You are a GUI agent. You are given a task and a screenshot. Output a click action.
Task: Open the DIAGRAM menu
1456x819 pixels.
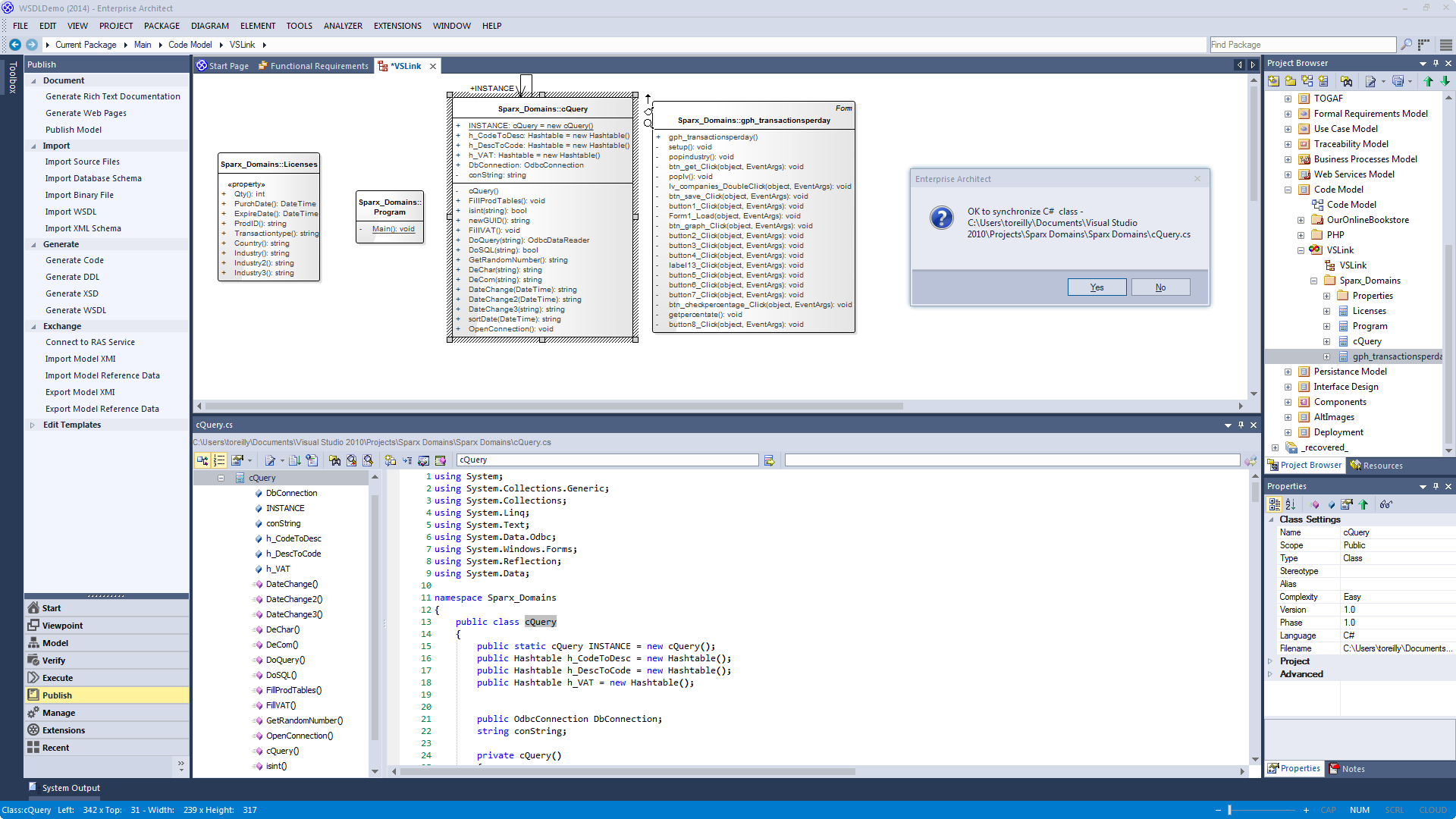(210, 26)
